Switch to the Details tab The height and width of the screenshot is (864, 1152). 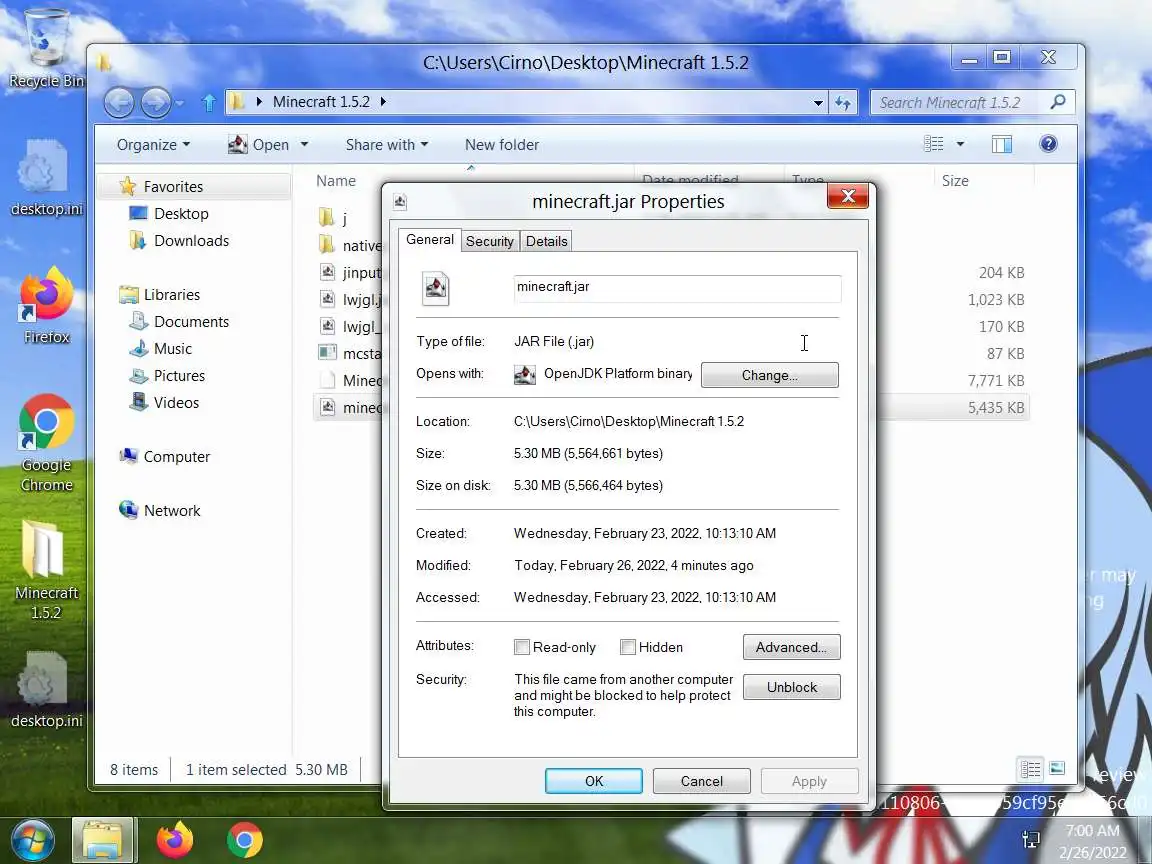point(547,241)
